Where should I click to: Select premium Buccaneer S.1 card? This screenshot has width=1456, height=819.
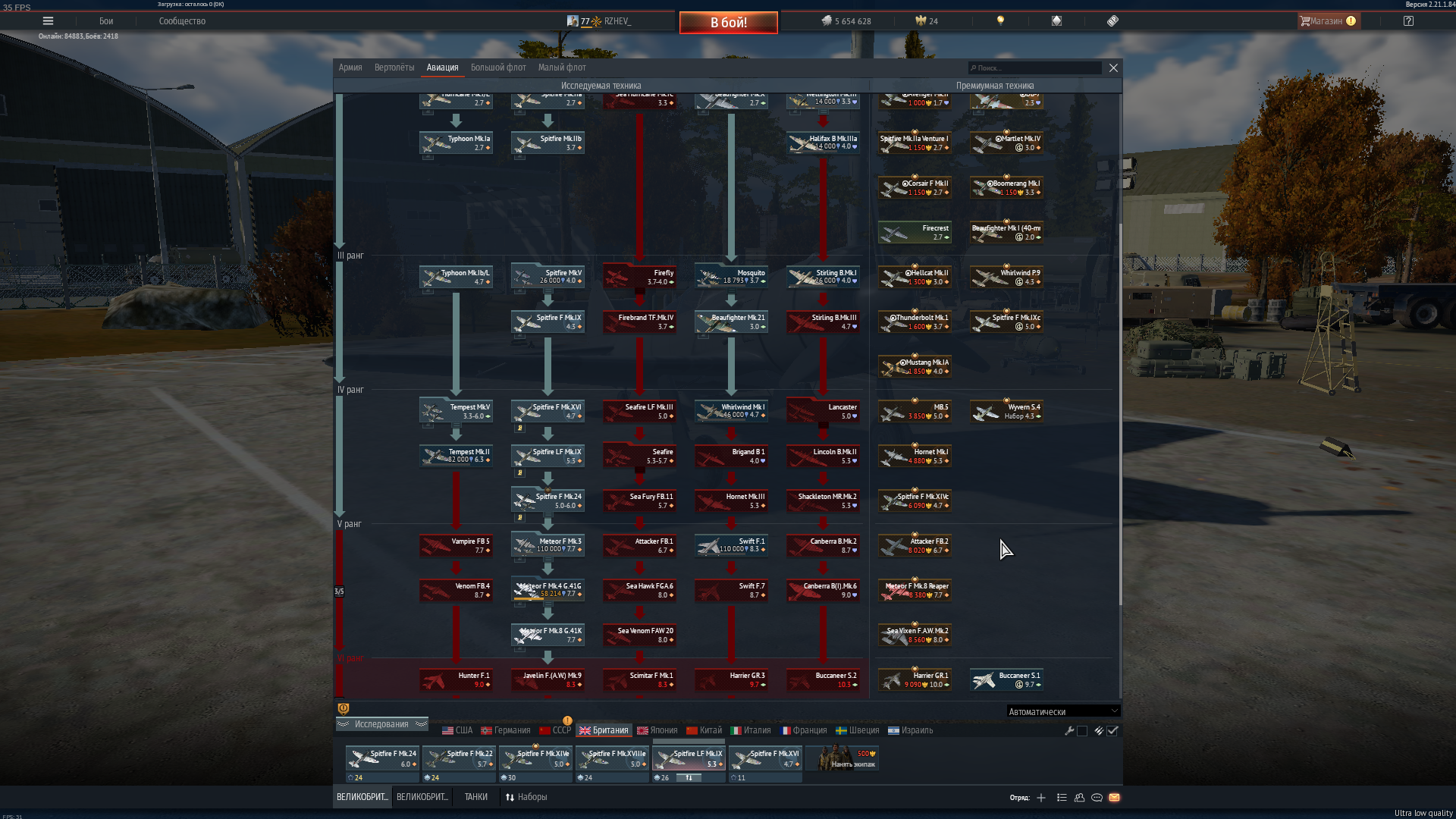(1006, 680)
